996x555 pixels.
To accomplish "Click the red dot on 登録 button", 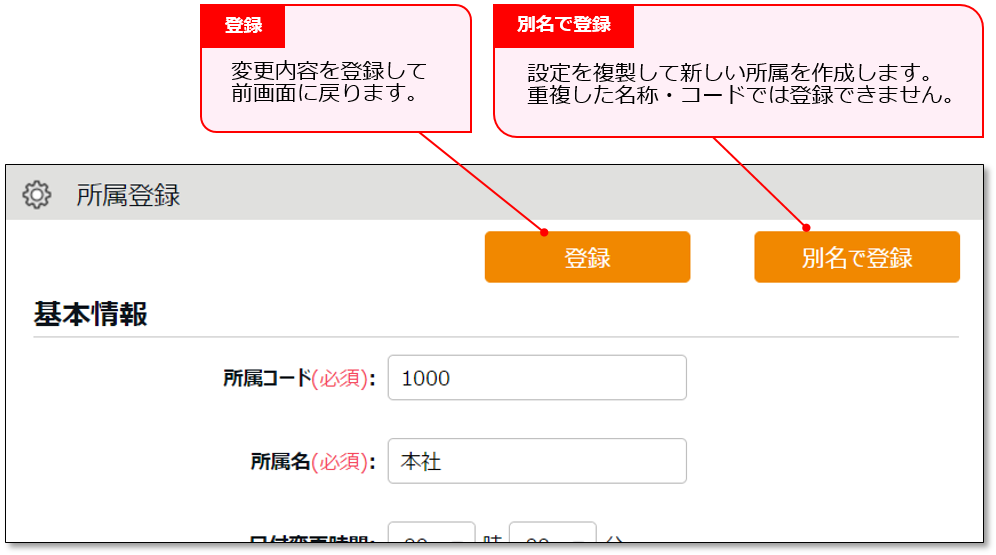I will (545, 232).
